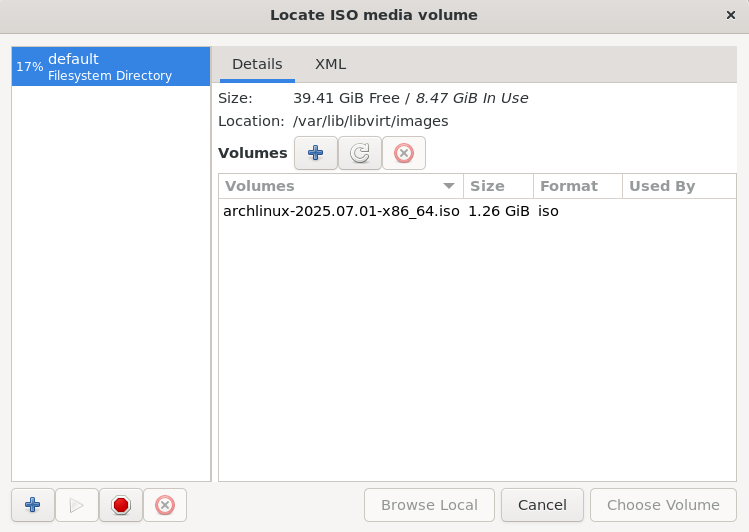Close the Locate ISO media volume dialog
The image size is (749, 532).
[x=731, y=15]
